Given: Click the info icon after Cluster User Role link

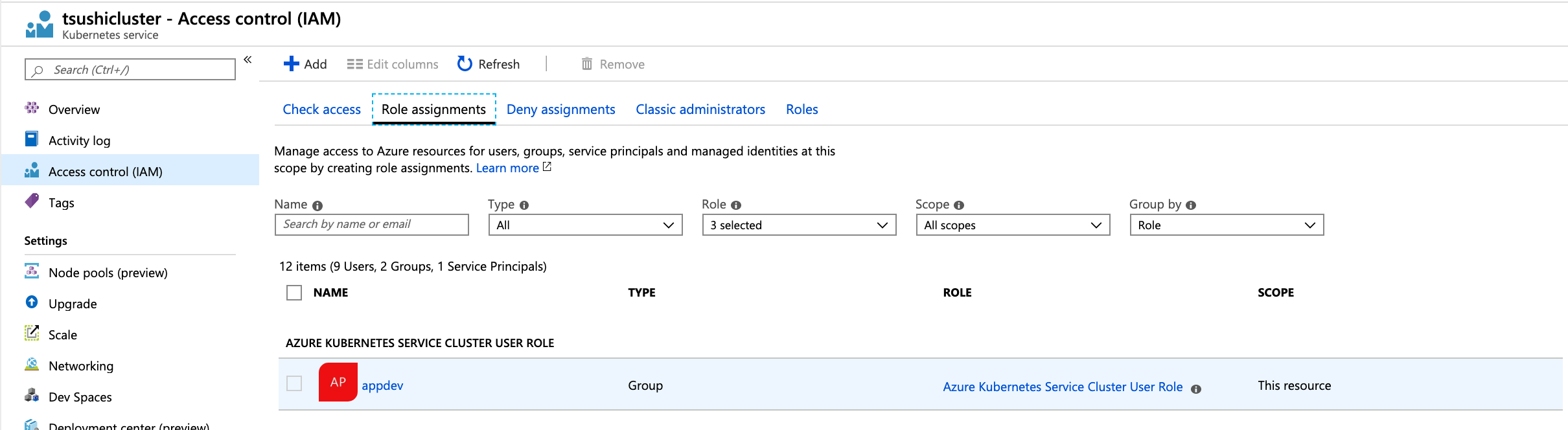Looking at the screenshot, I should click(x=1196, y=389).
